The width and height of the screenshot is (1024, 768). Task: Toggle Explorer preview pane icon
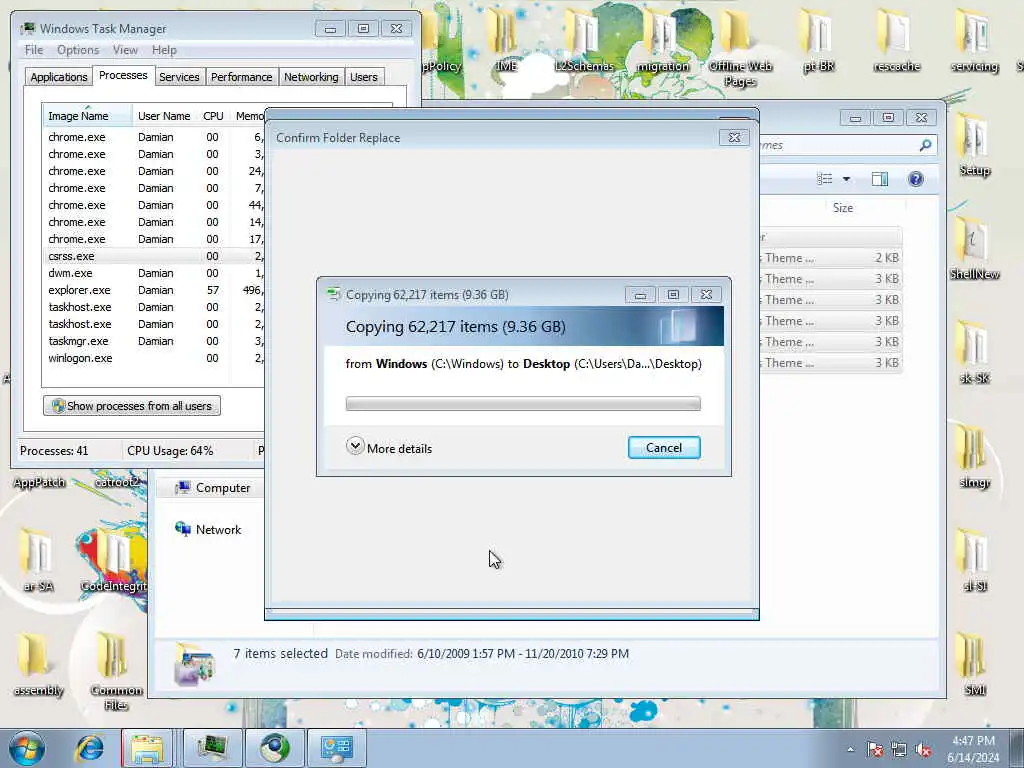coord(880,179)
